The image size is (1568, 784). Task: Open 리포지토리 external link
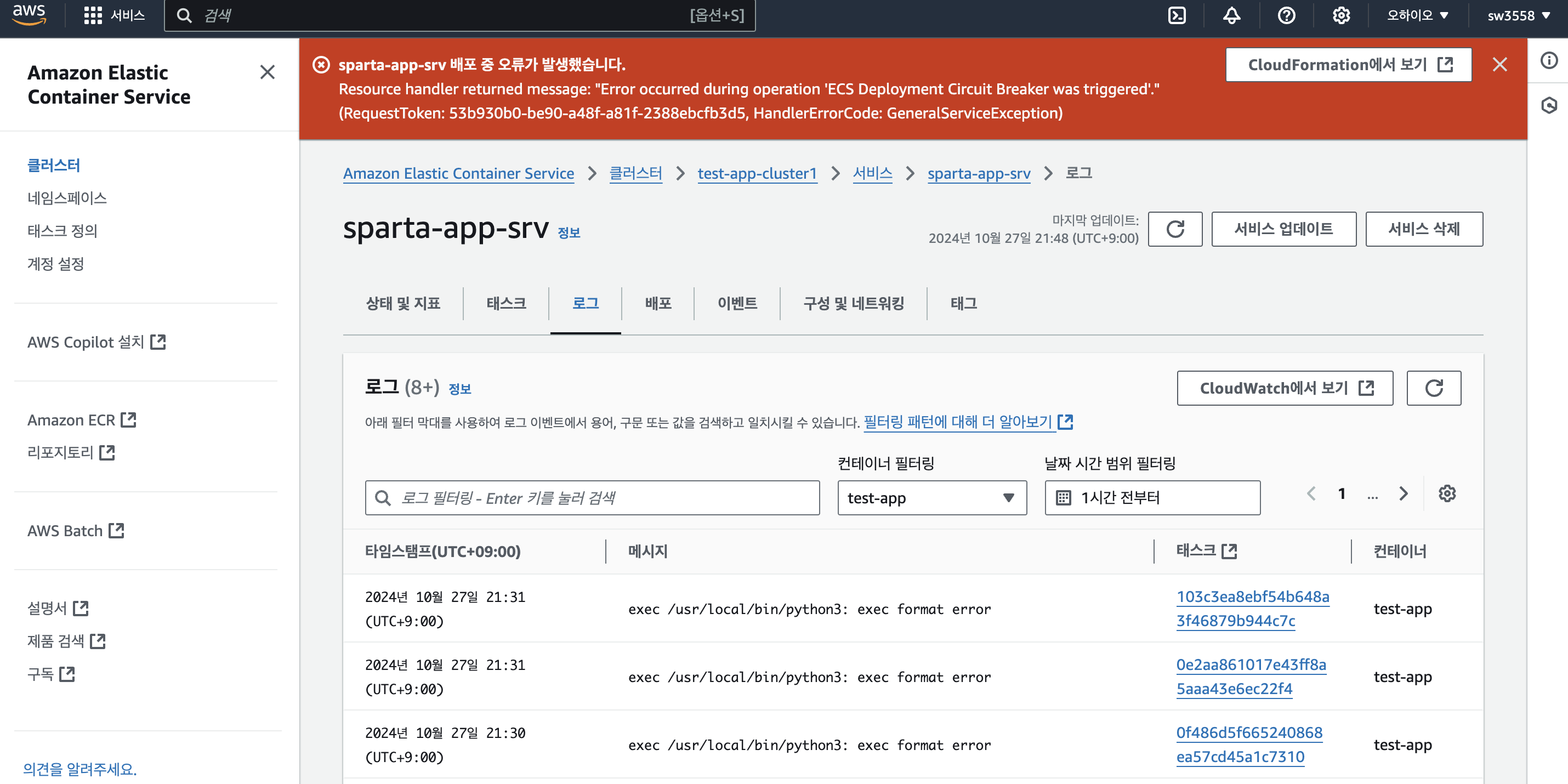(x=71, y=452)
